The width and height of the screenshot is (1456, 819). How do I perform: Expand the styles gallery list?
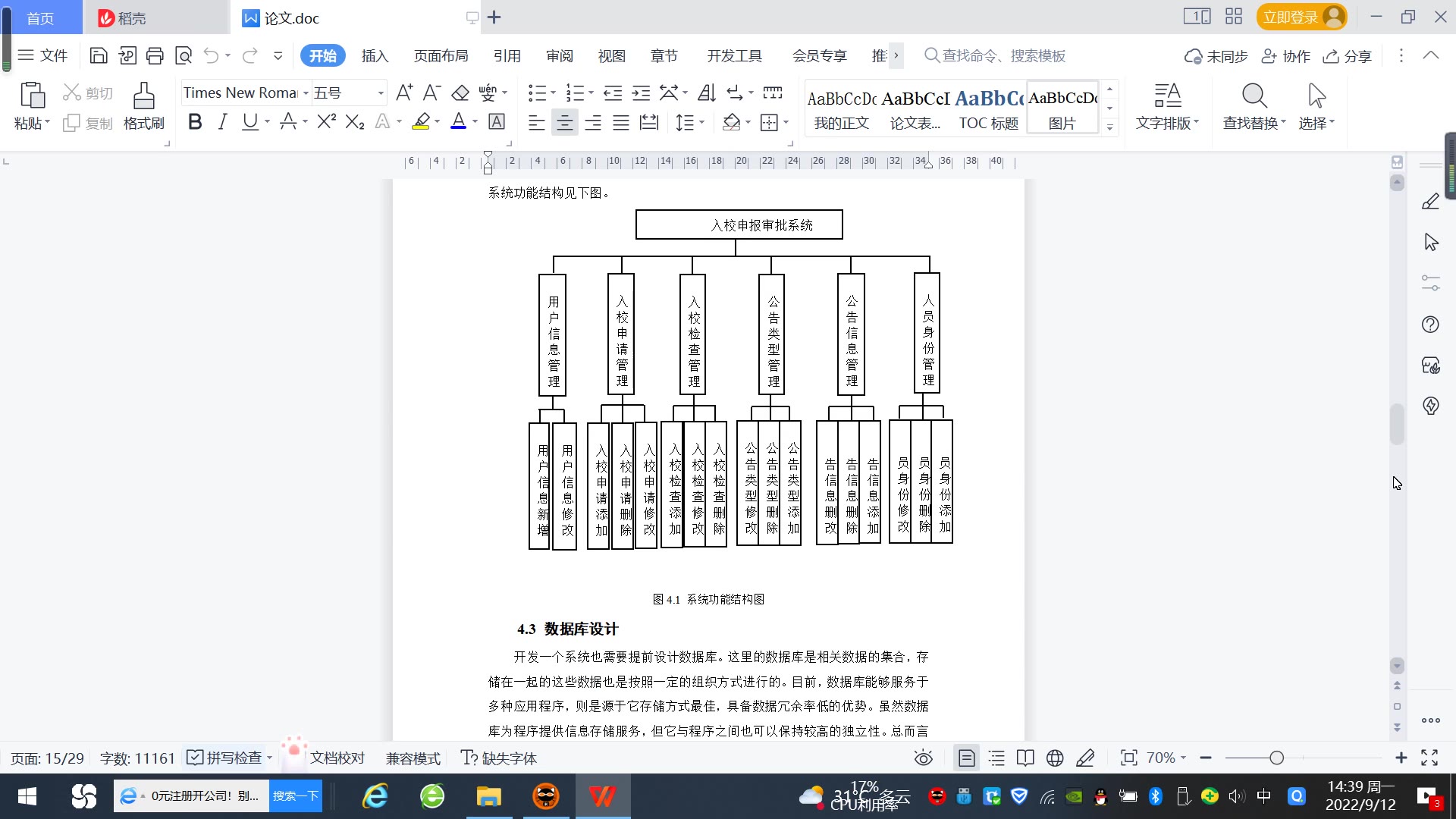pos(1109,127)
